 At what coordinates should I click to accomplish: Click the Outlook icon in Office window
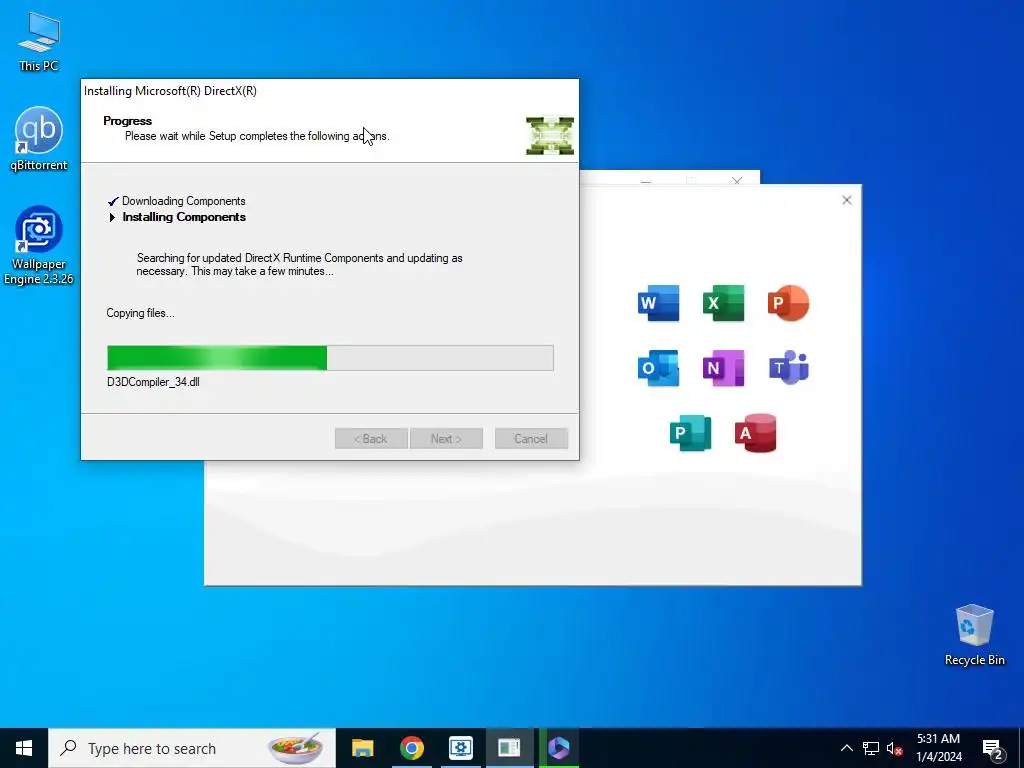click(658, 368)
